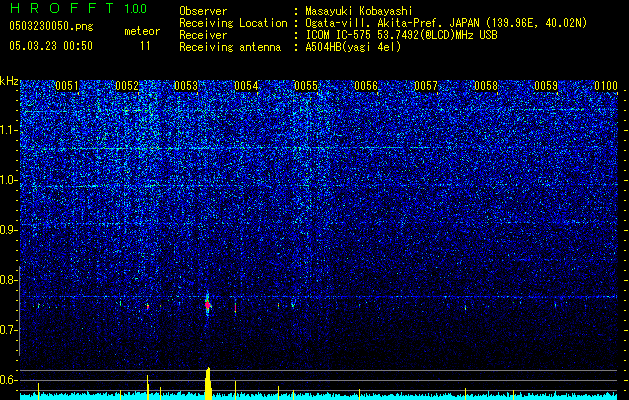This screenshot has width=629, height=400.
Task: Click the 0.9 frequency axis label
Action: [8, 230]
